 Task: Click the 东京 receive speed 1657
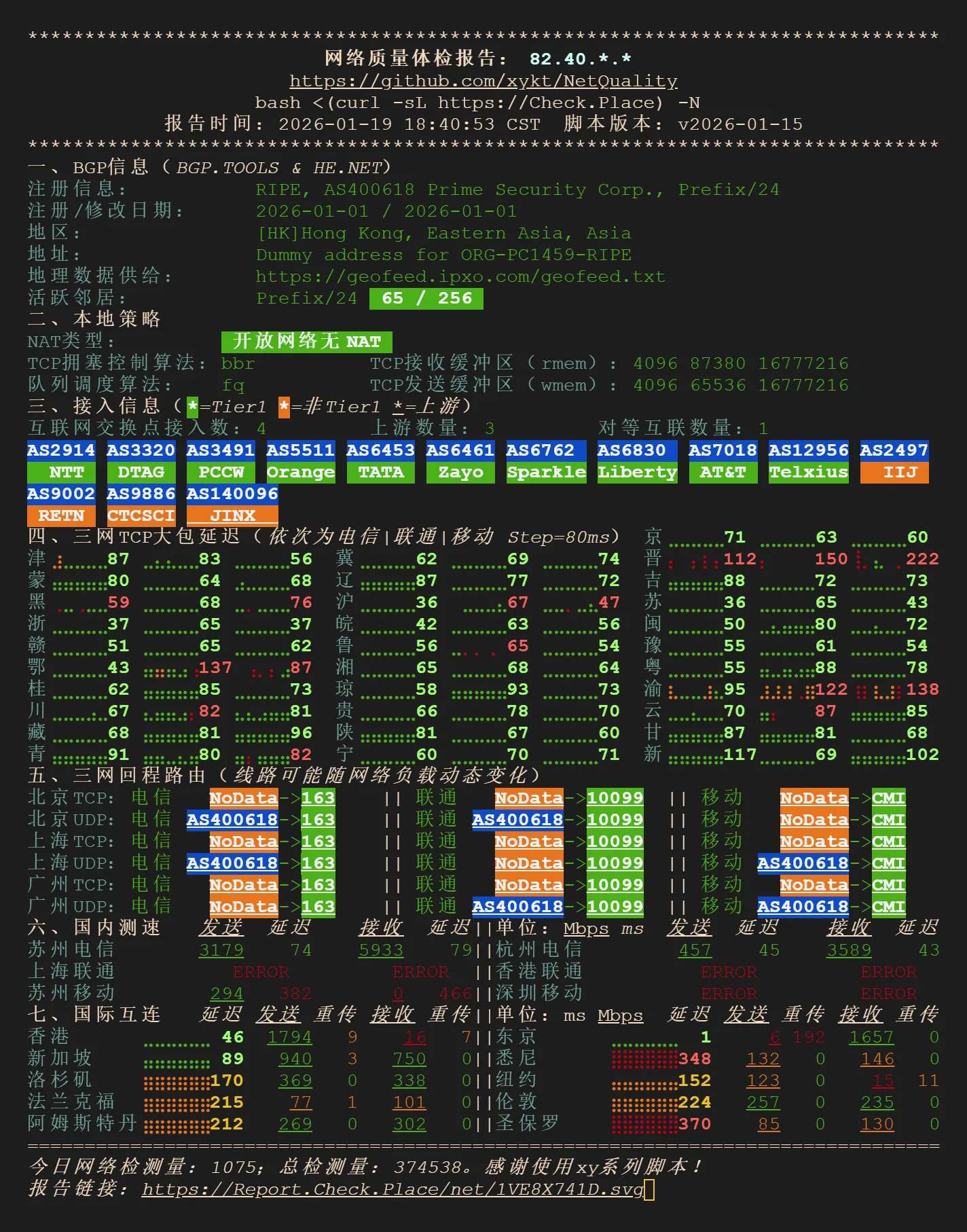click(871, 1037)
